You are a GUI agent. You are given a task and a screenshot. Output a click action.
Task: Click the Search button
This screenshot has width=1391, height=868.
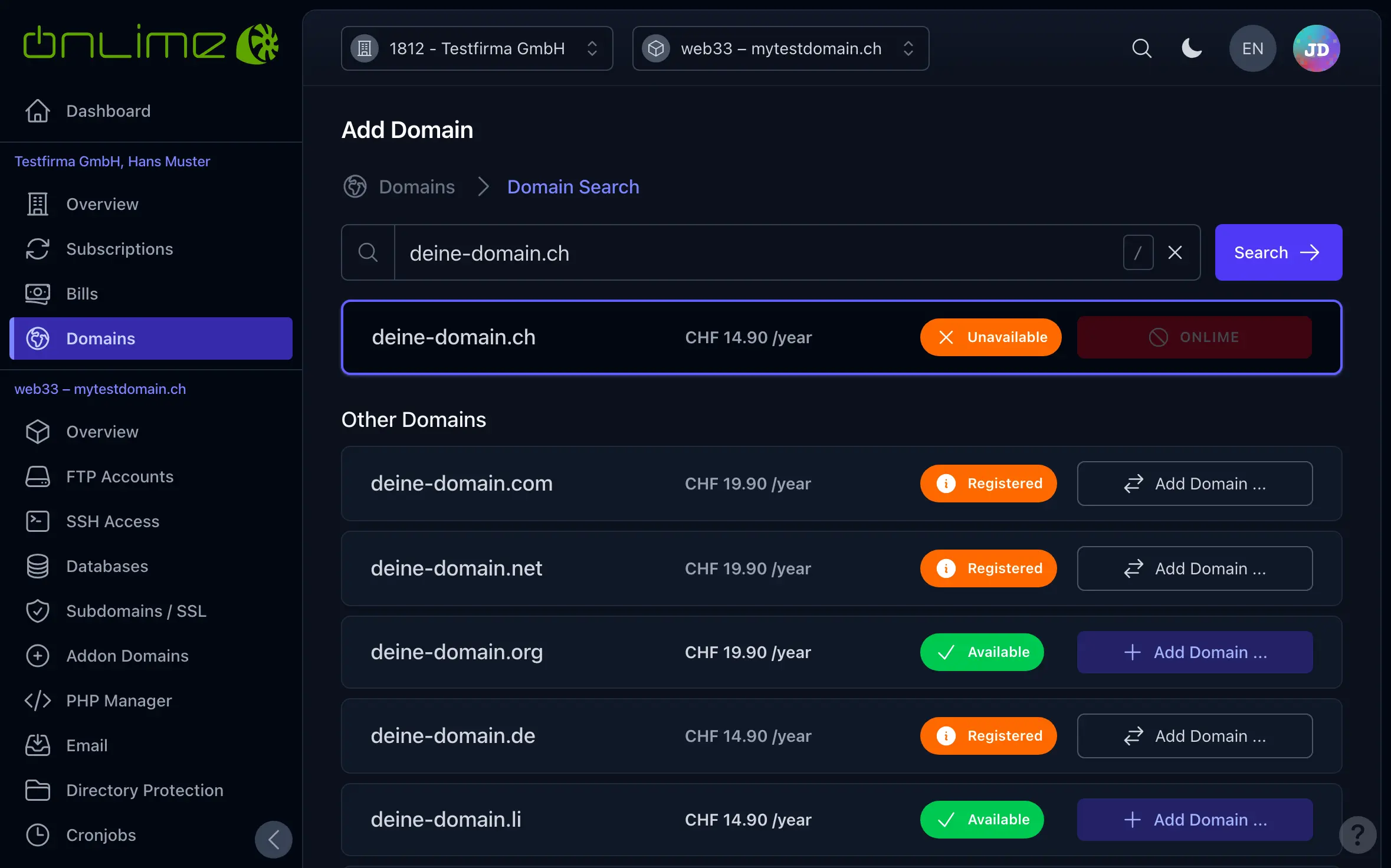point(1278,252)
